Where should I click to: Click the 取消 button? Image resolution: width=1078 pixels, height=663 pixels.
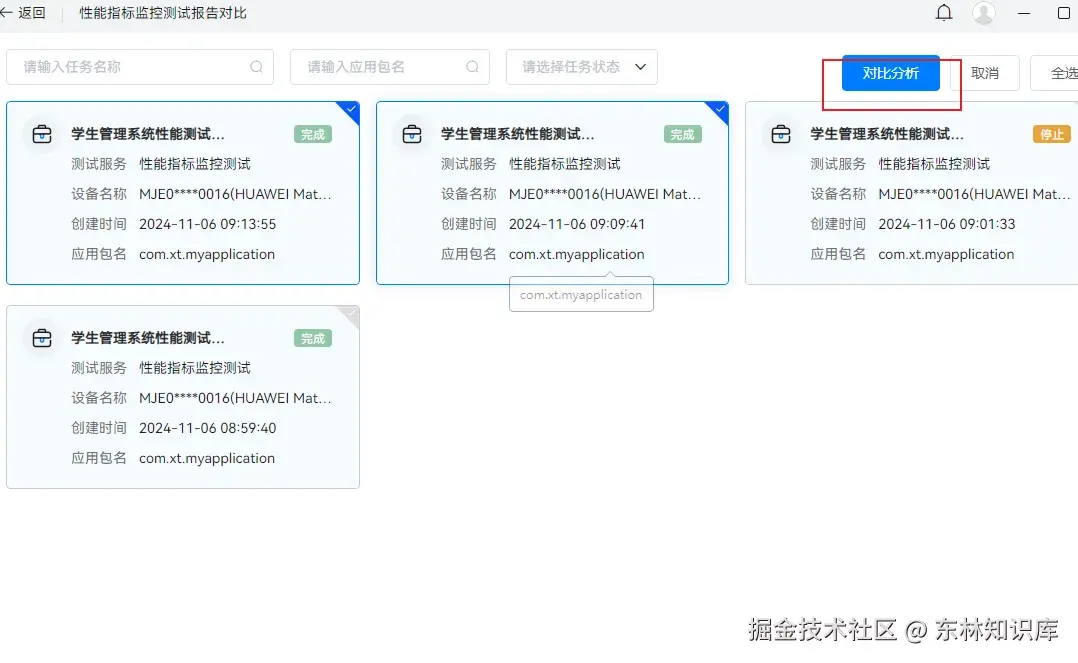(984, 73)
